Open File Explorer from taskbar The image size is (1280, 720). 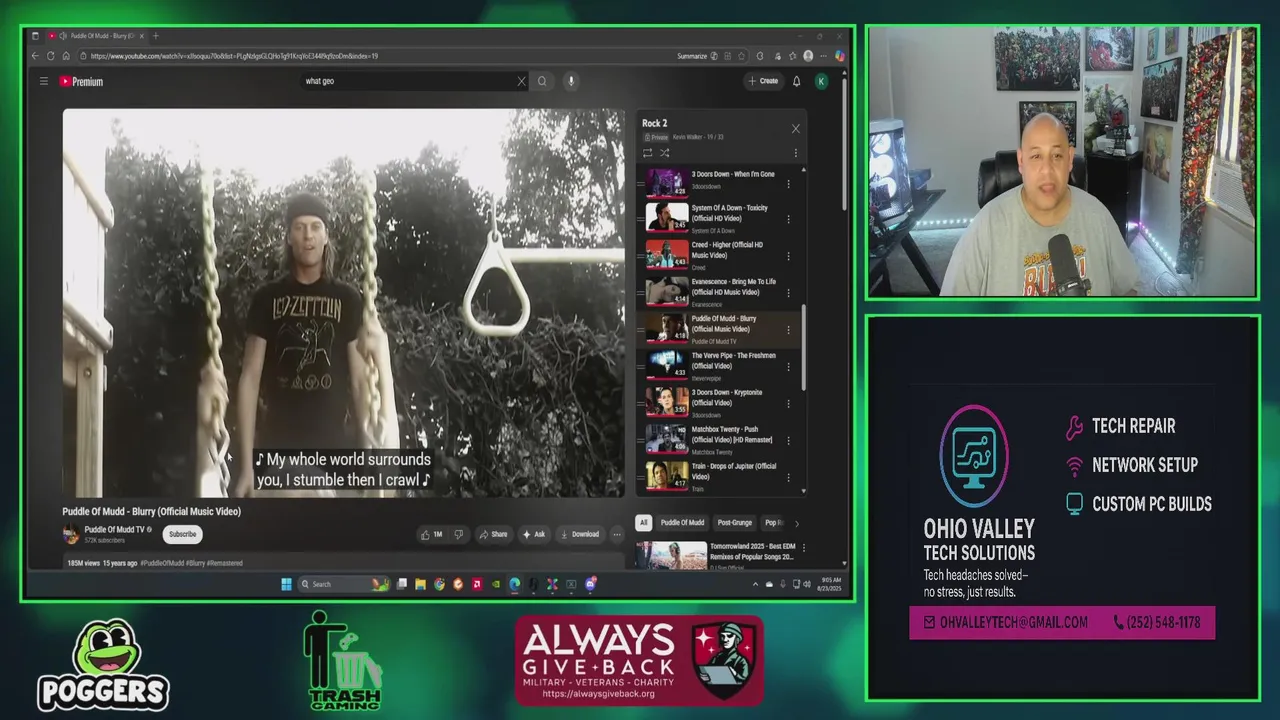[421, 584]
